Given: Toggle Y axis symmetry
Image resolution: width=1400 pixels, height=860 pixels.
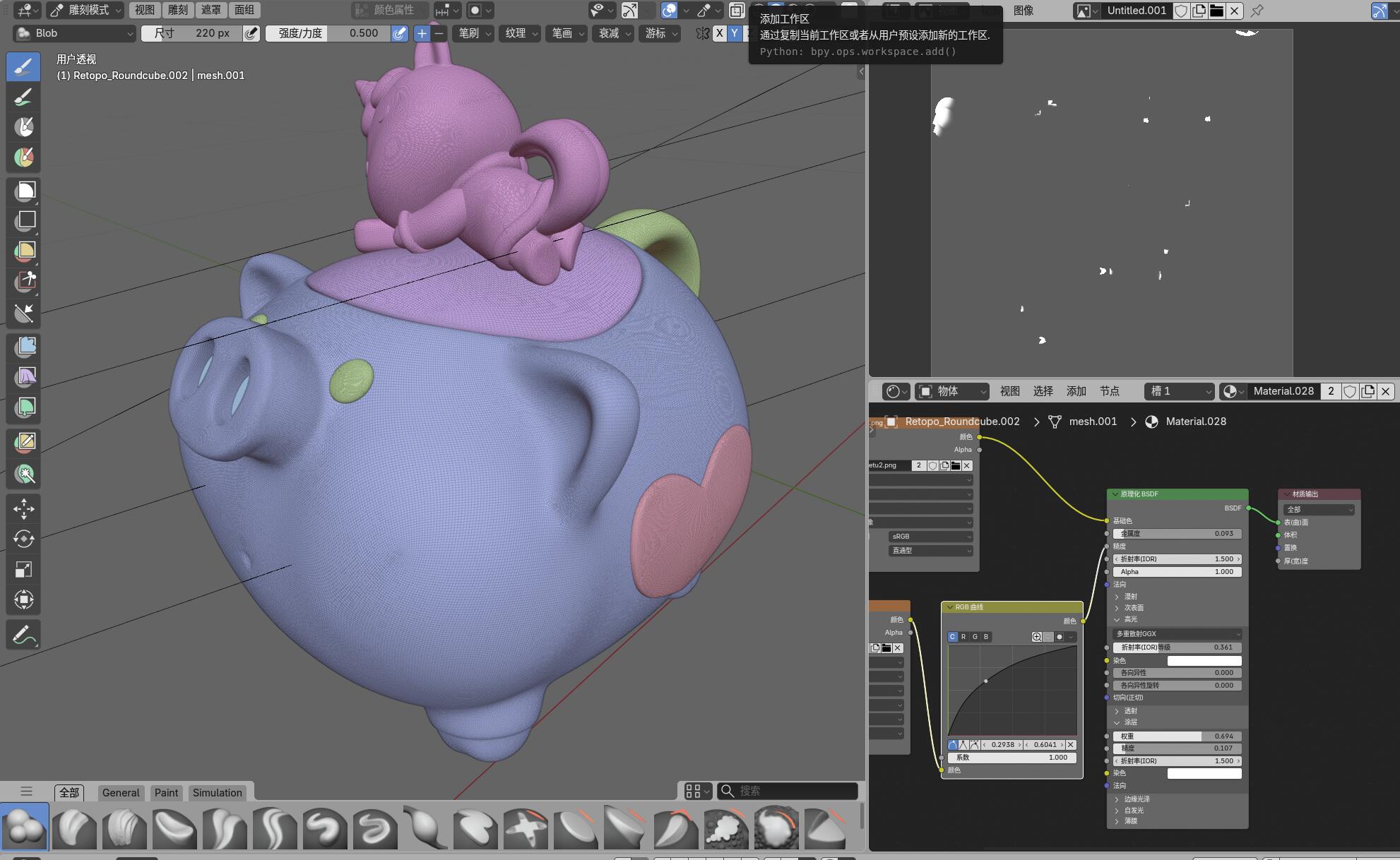Looking at the screenshot, I should coord(735,33).
